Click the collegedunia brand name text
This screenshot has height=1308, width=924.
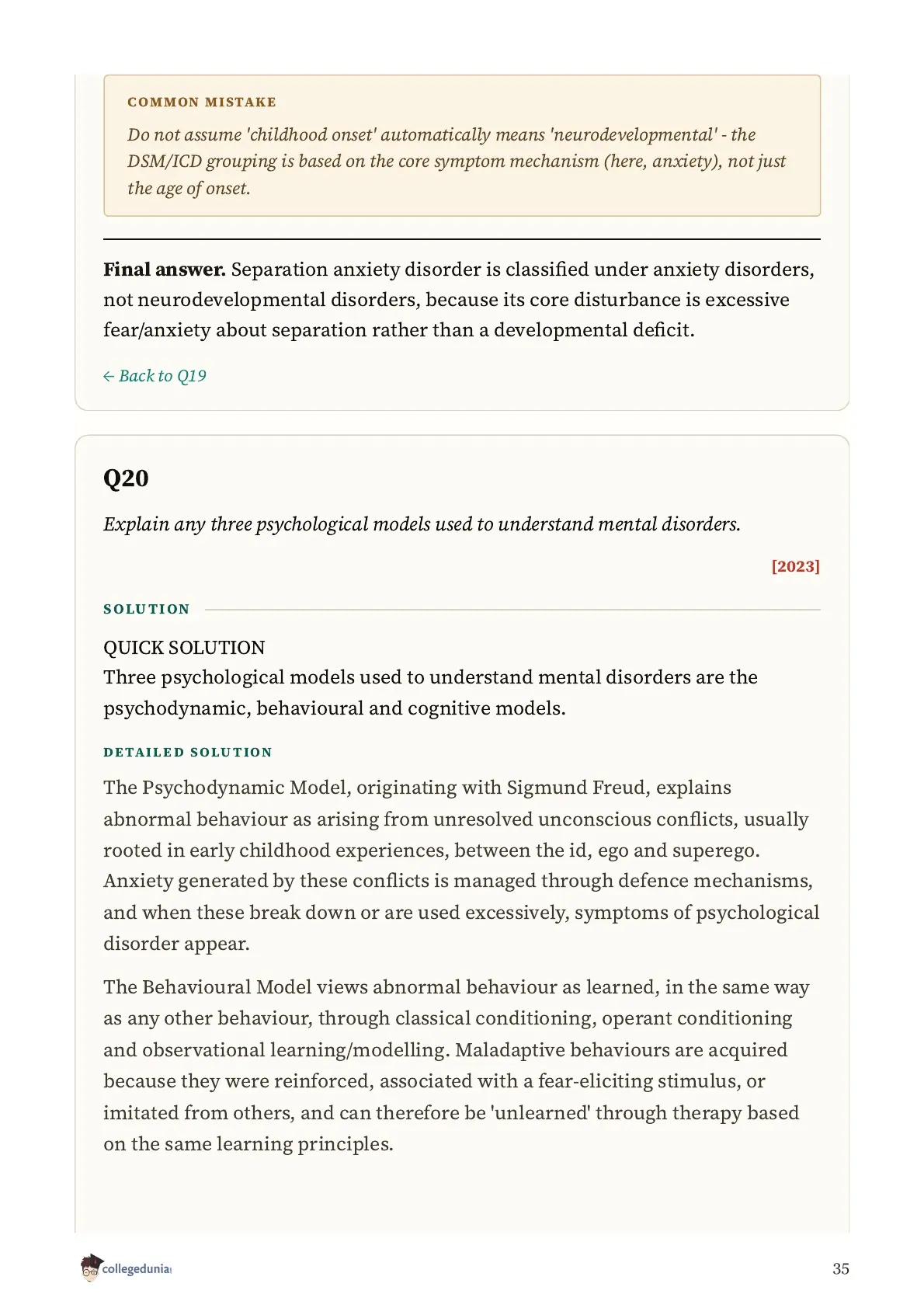[137, 1268]
